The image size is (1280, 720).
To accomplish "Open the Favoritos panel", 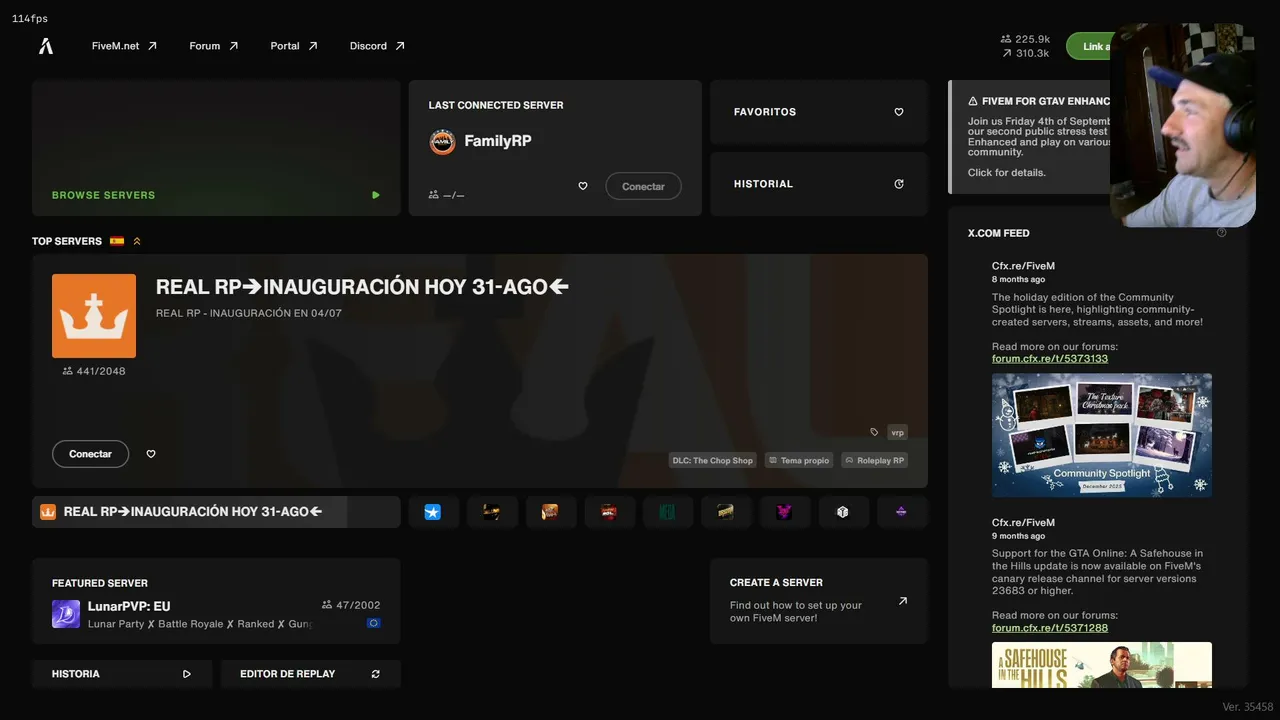I will (819, 112).
